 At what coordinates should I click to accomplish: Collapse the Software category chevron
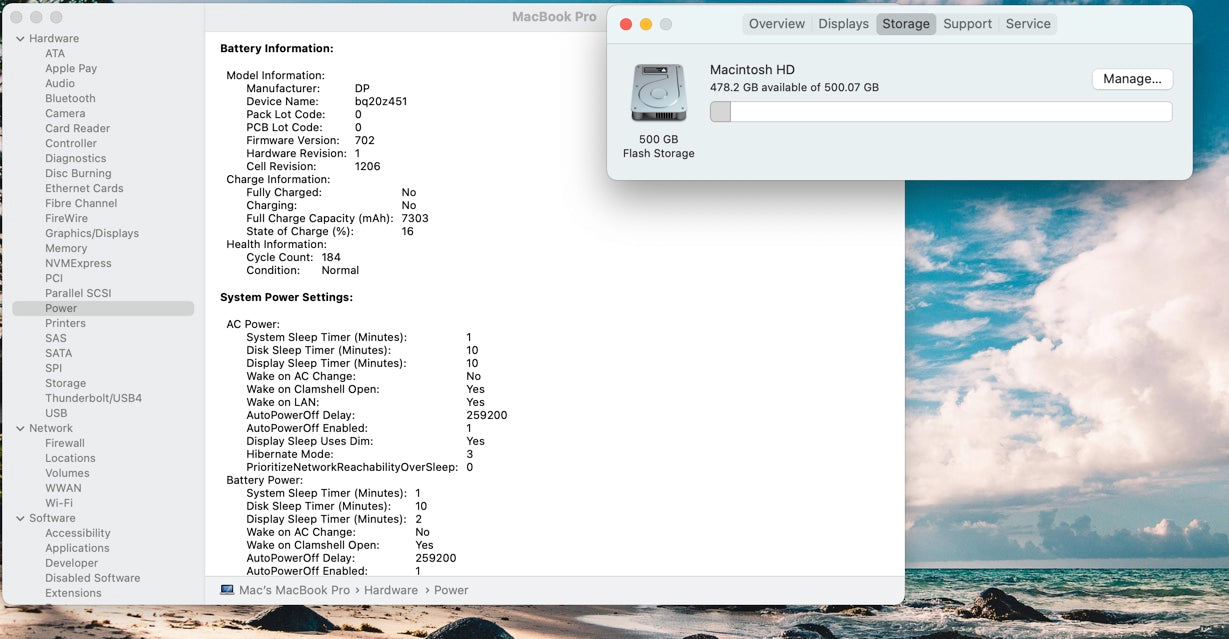[20, 518]
